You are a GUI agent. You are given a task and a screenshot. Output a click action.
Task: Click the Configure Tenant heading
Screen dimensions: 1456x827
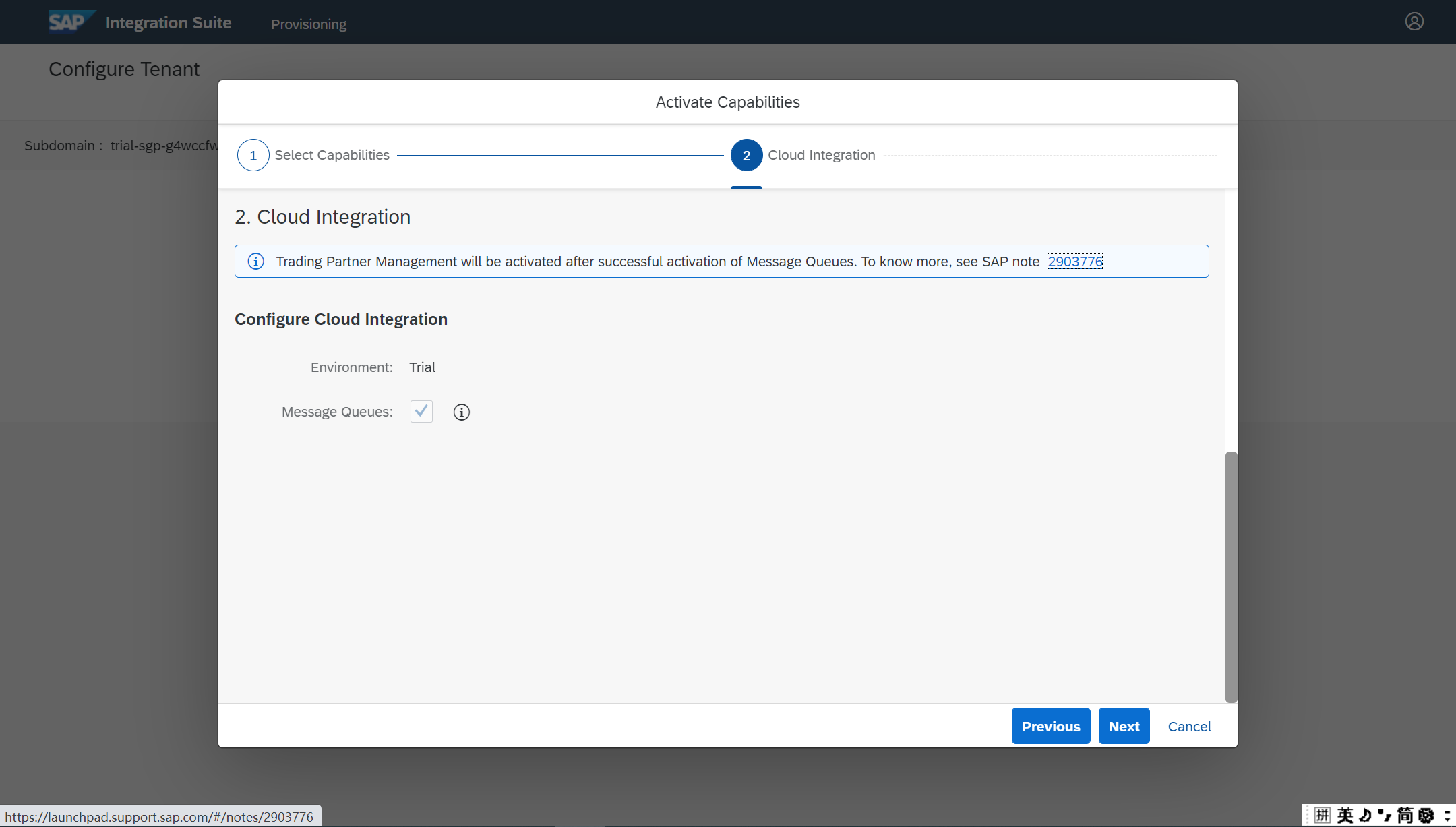(x=124, y=69)
